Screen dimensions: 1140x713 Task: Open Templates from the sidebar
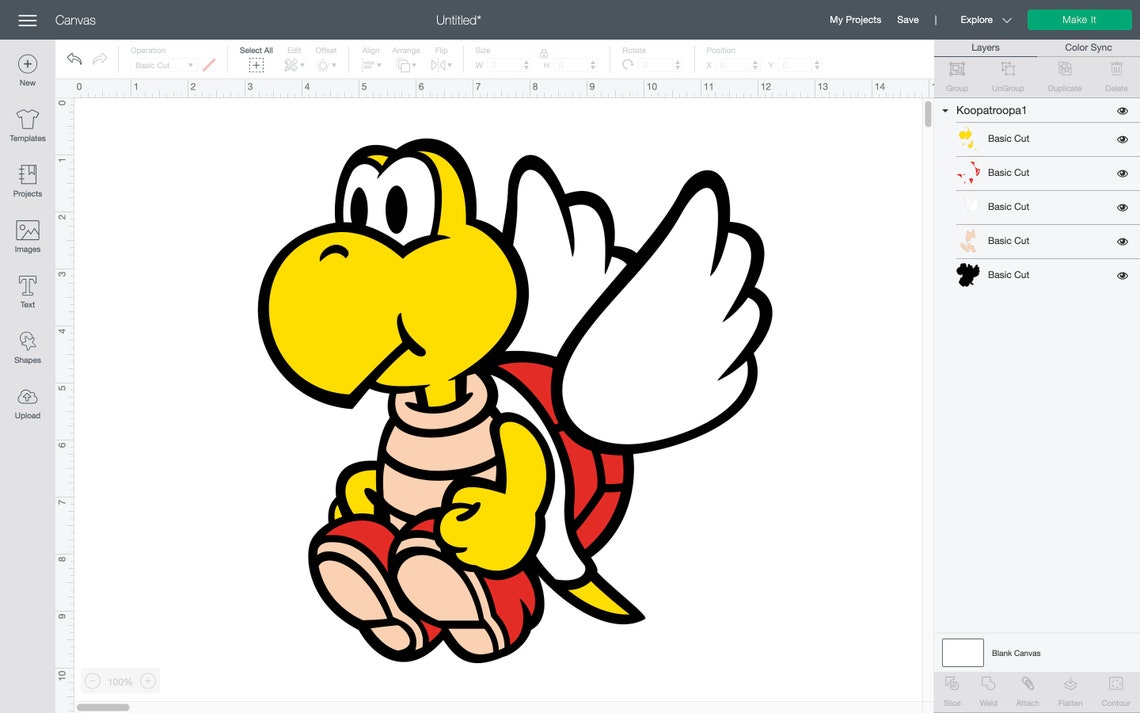pyautogui.click(x=27, y=124)
